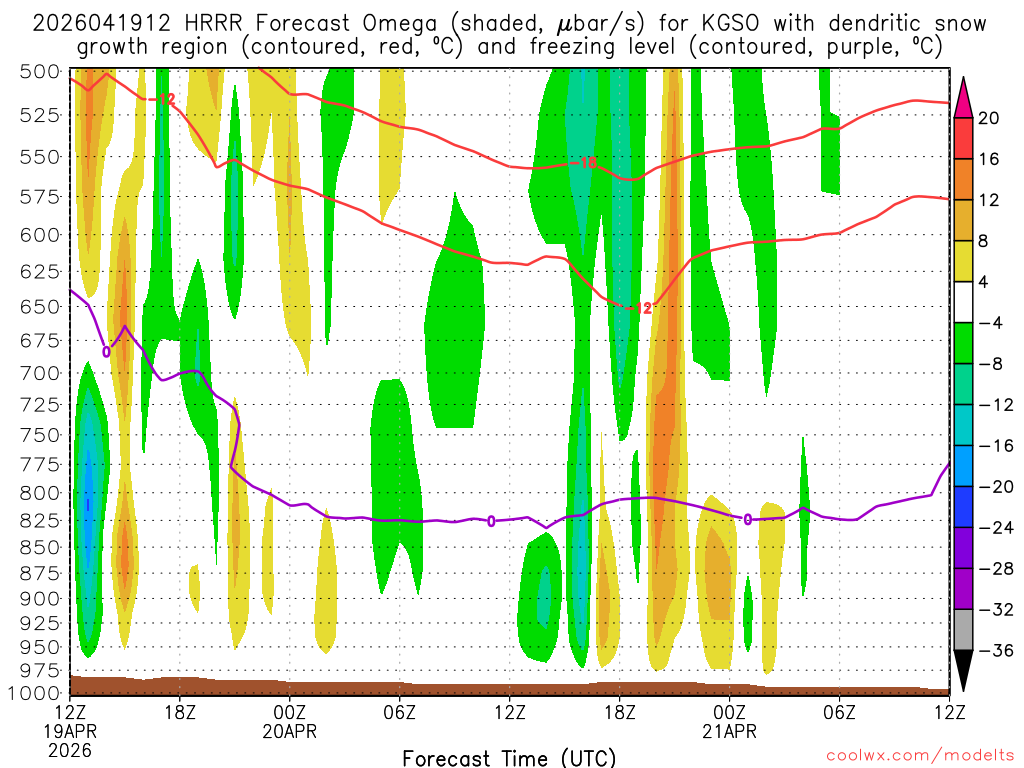Select the 700 pressure level label
The image size is (1024, 768).
[40, 374]
